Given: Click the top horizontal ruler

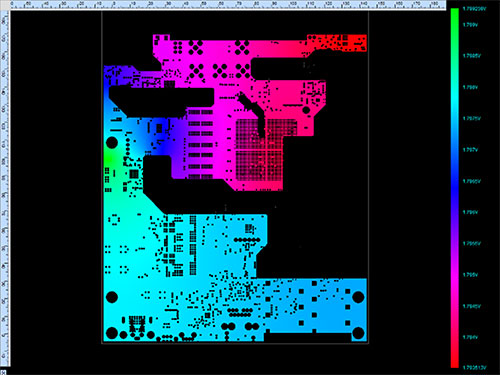Looking at the screenshot, I should point(228,4).
